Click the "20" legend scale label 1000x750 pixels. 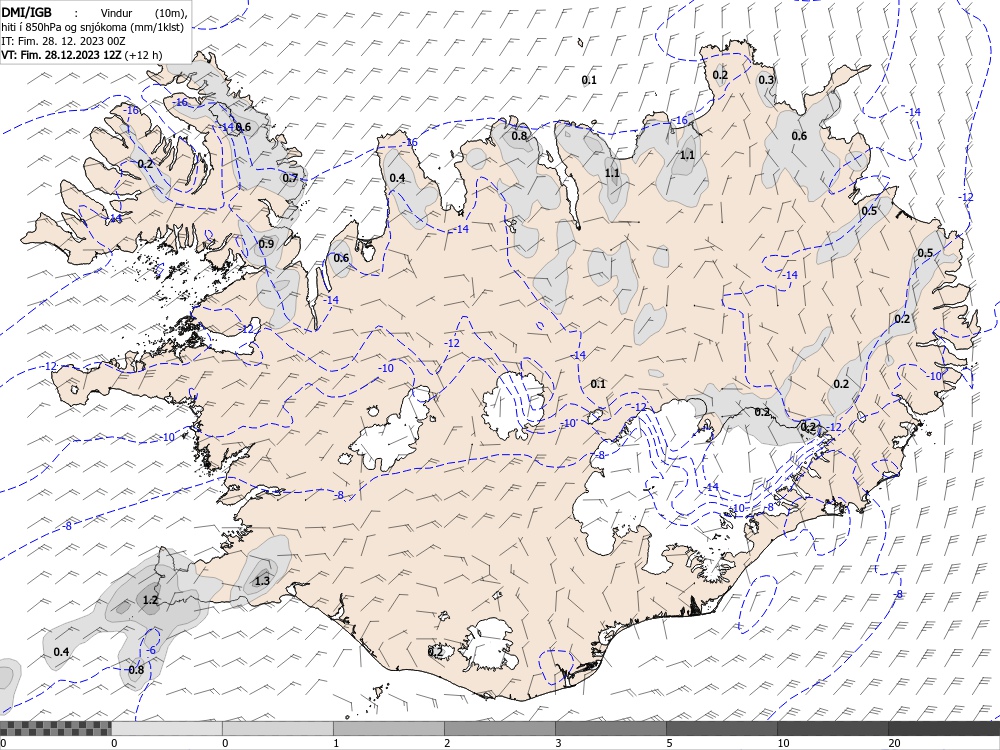894,743
